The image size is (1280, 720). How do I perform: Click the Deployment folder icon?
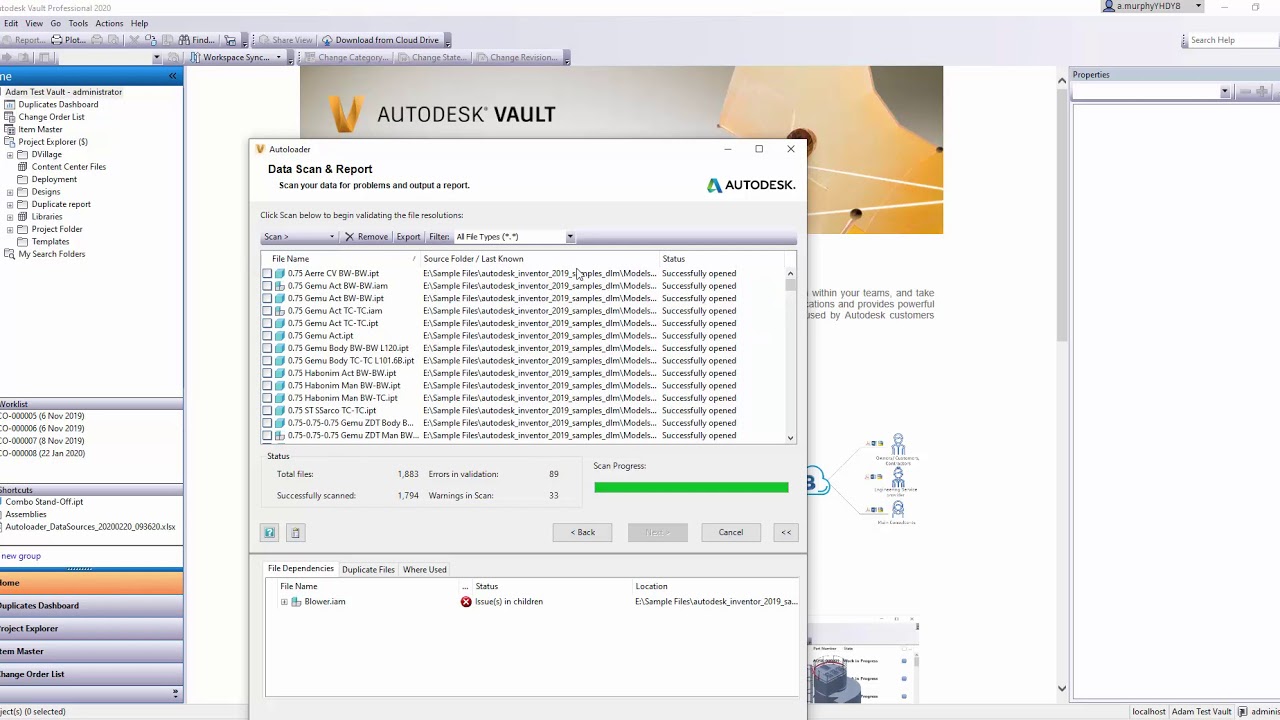pyautogui.click(x=22, y=179)
